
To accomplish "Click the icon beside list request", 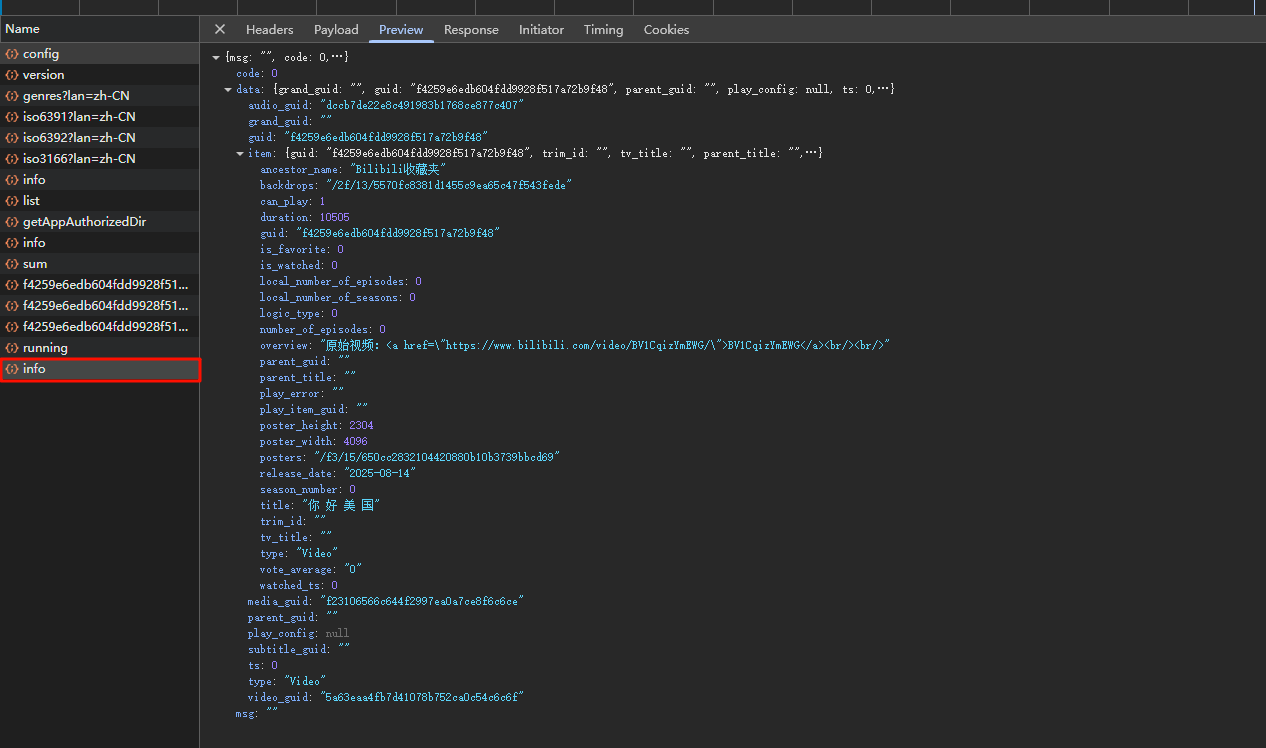I will pos(12,201).
